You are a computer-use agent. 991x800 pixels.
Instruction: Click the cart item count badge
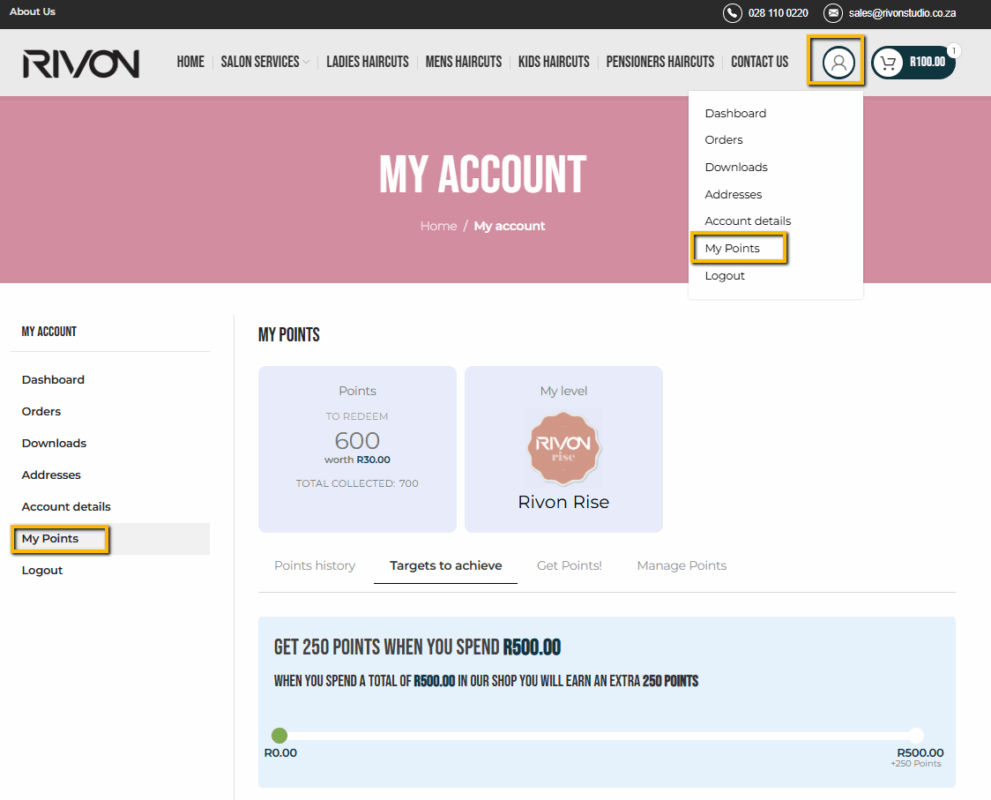954,51
